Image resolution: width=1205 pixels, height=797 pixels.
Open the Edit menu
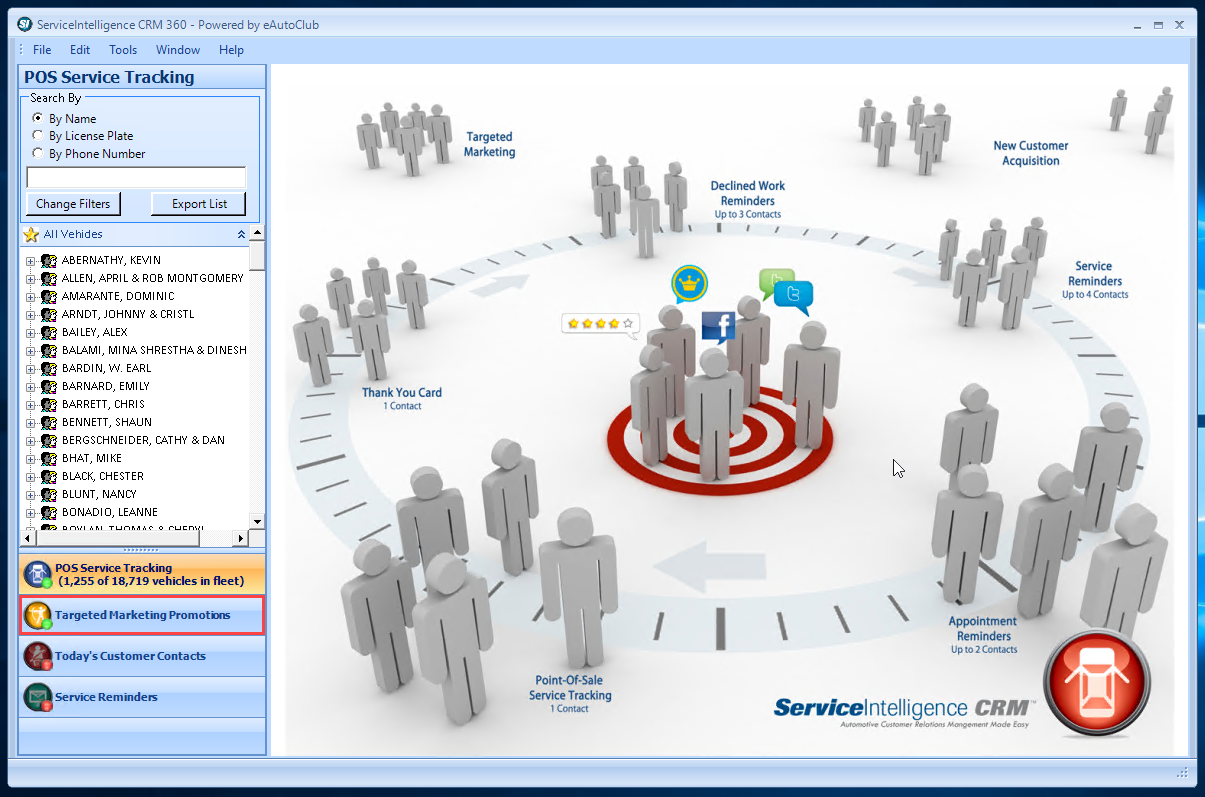click(x=80, y=50)
